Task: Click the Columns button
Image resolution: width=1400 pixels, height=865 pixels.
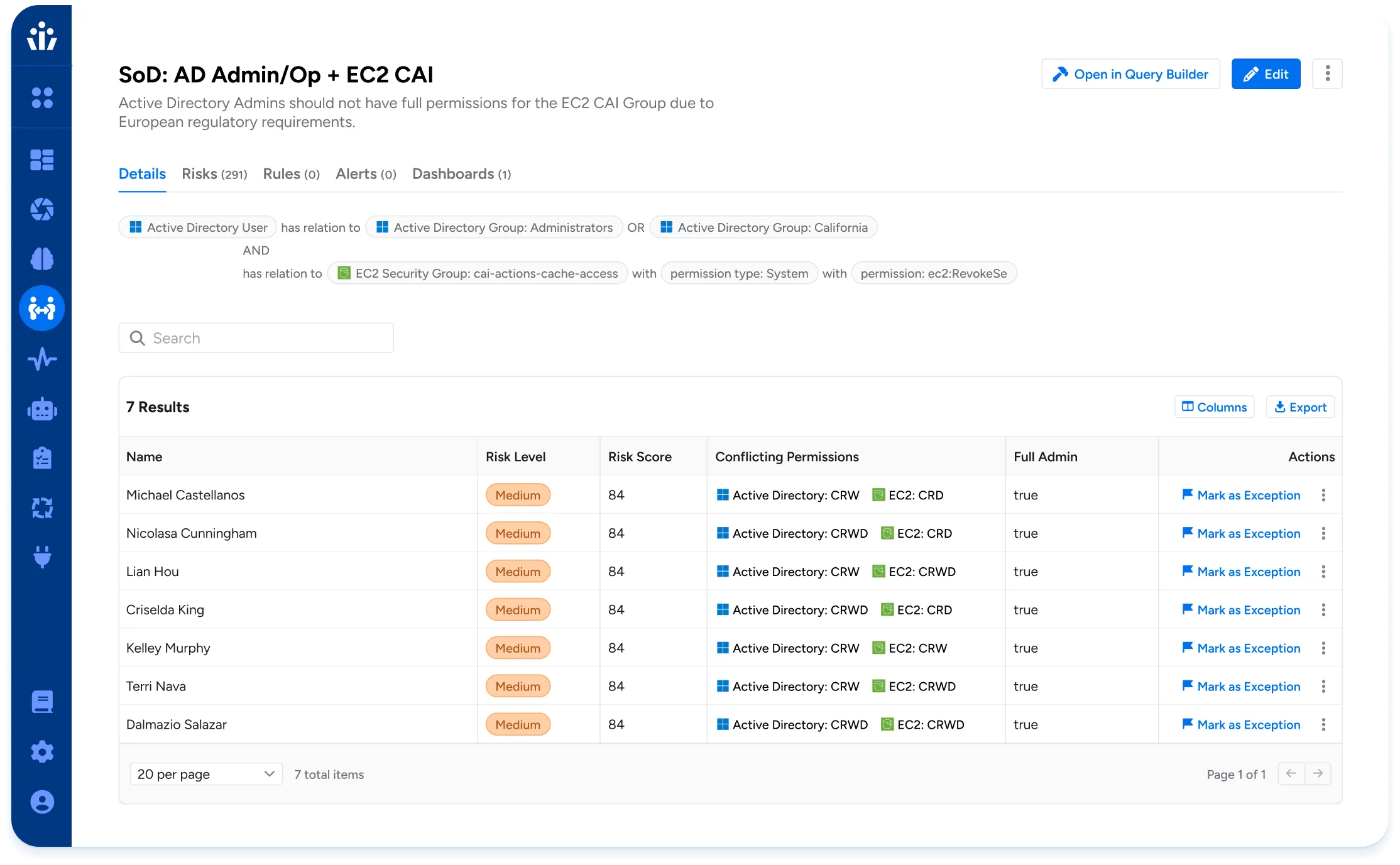Action: 1214,407
